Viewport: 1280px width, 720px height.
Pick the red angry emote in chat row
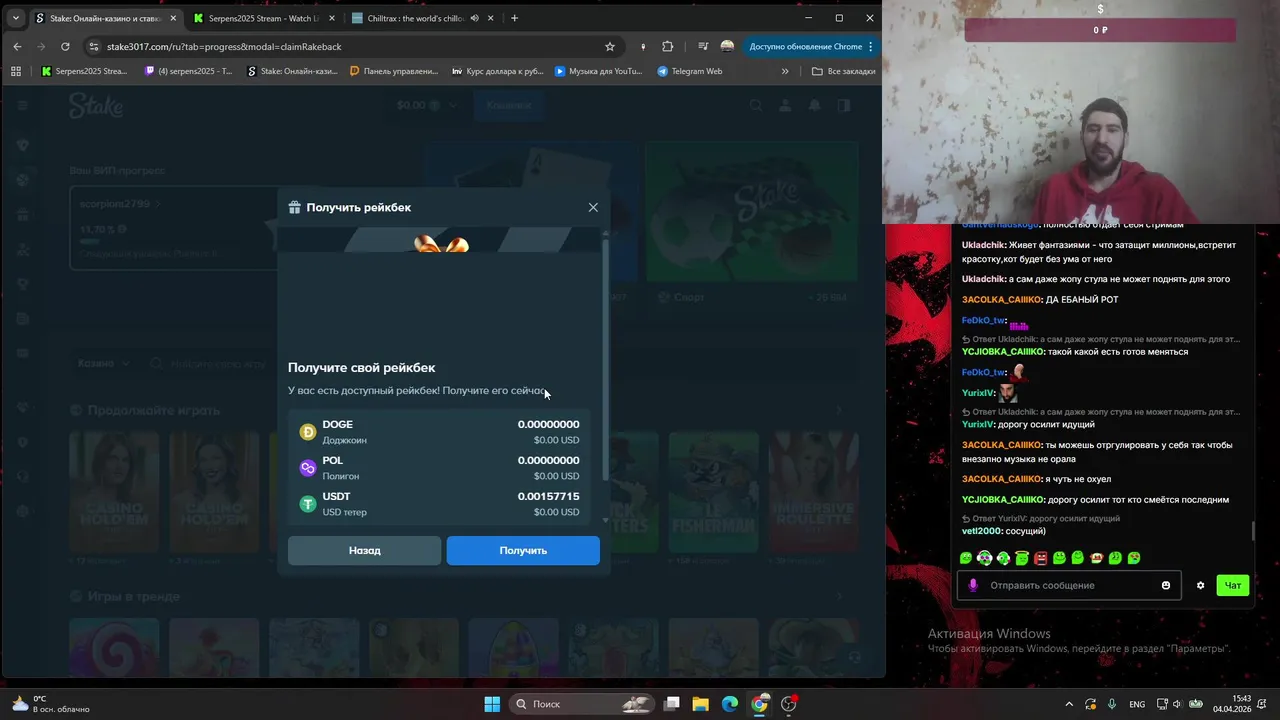(1040, 558)
